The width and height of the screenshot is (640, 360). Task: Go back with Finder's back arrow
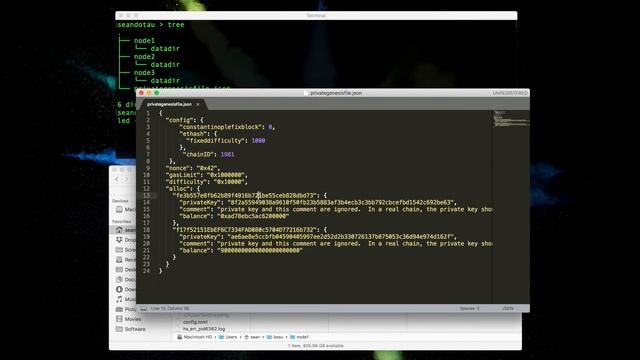[117, 179]
